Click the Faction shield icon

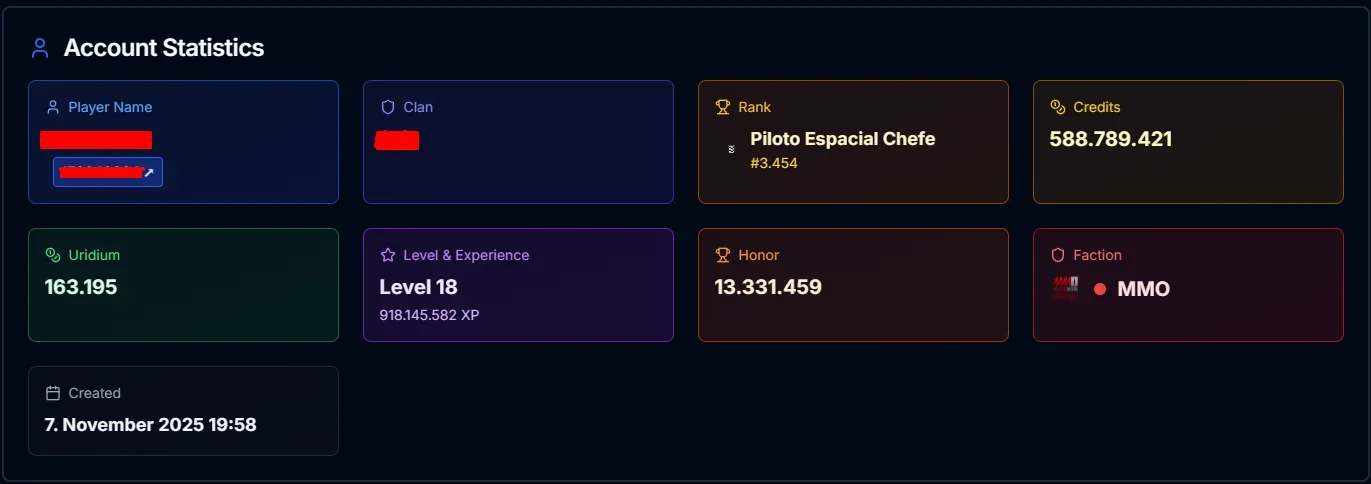pos(1058,255)
